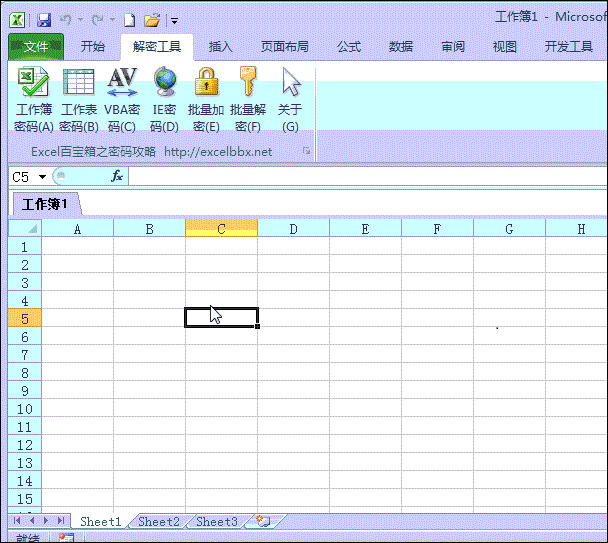Viewport: 608px width, 543px height.
Task: Undo the last action
Action: 66,19
